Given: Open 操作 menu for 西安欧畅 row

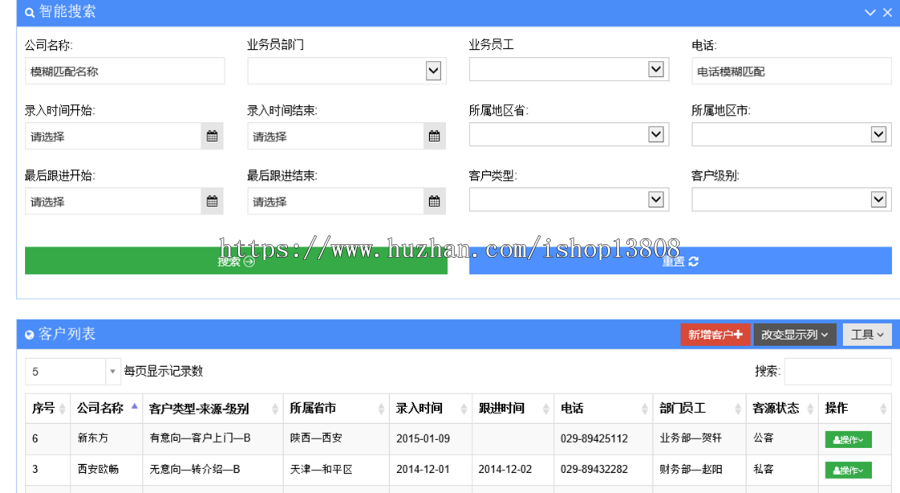Looking at the screenshot, I should (848, 470).
